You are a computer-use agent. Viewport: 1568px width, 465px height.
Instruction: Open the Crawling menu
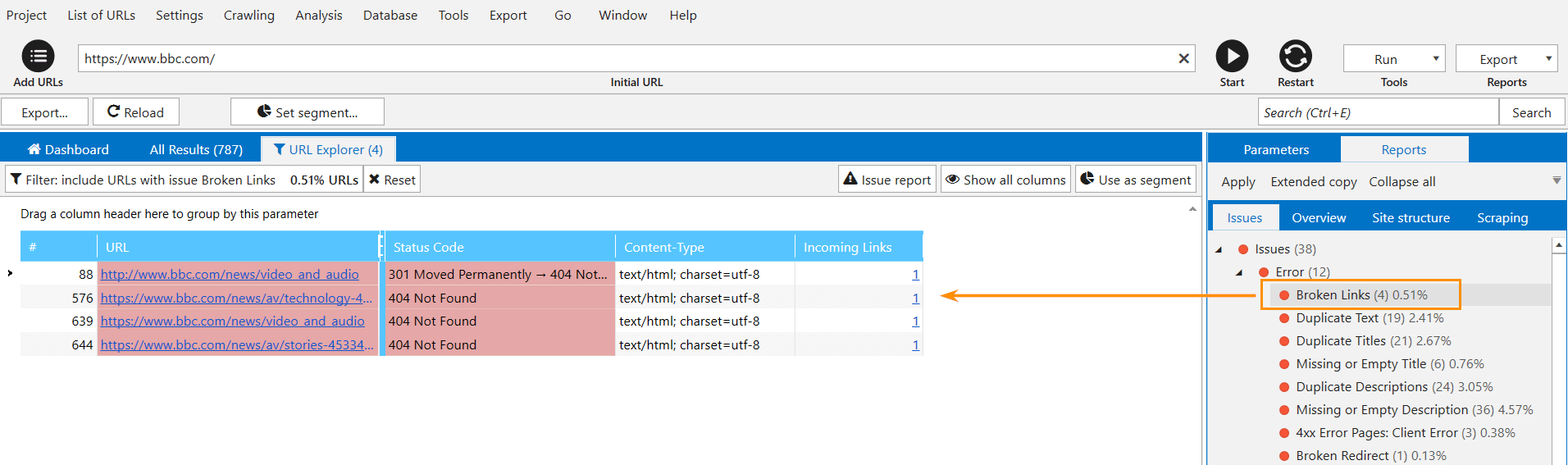click(x=249, y=15)
